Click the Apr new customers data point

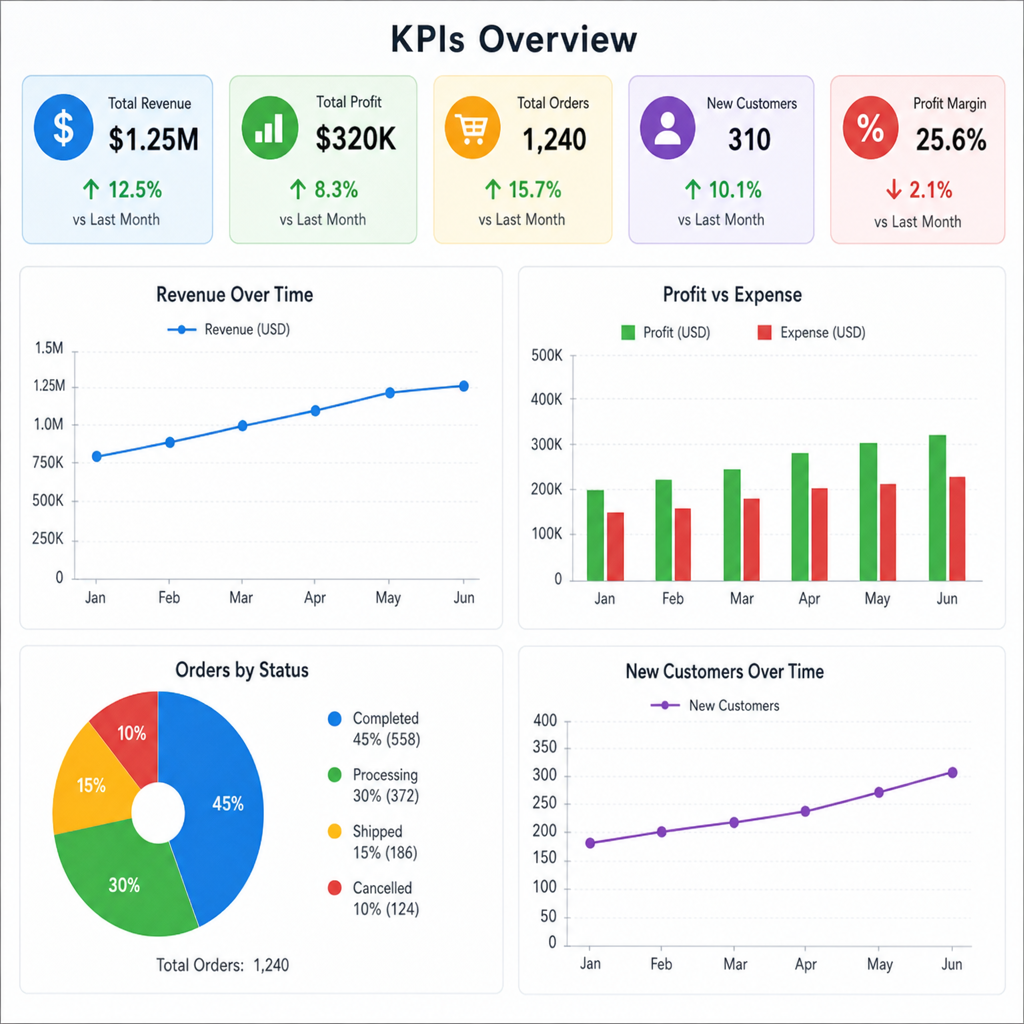pos(805,811)
